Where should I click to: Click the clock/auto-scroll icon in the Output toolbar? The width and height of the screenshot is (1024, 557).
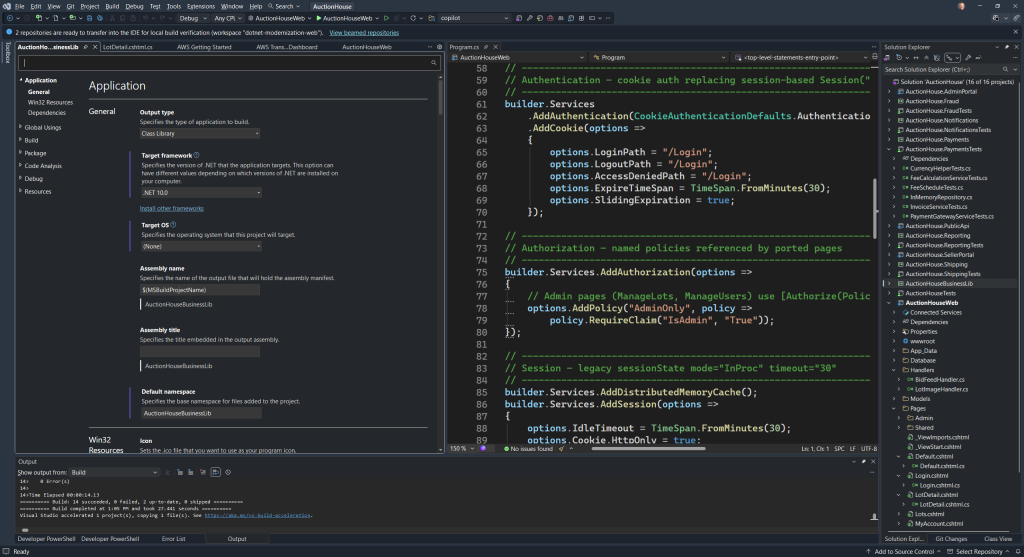(x=228, y=472)
